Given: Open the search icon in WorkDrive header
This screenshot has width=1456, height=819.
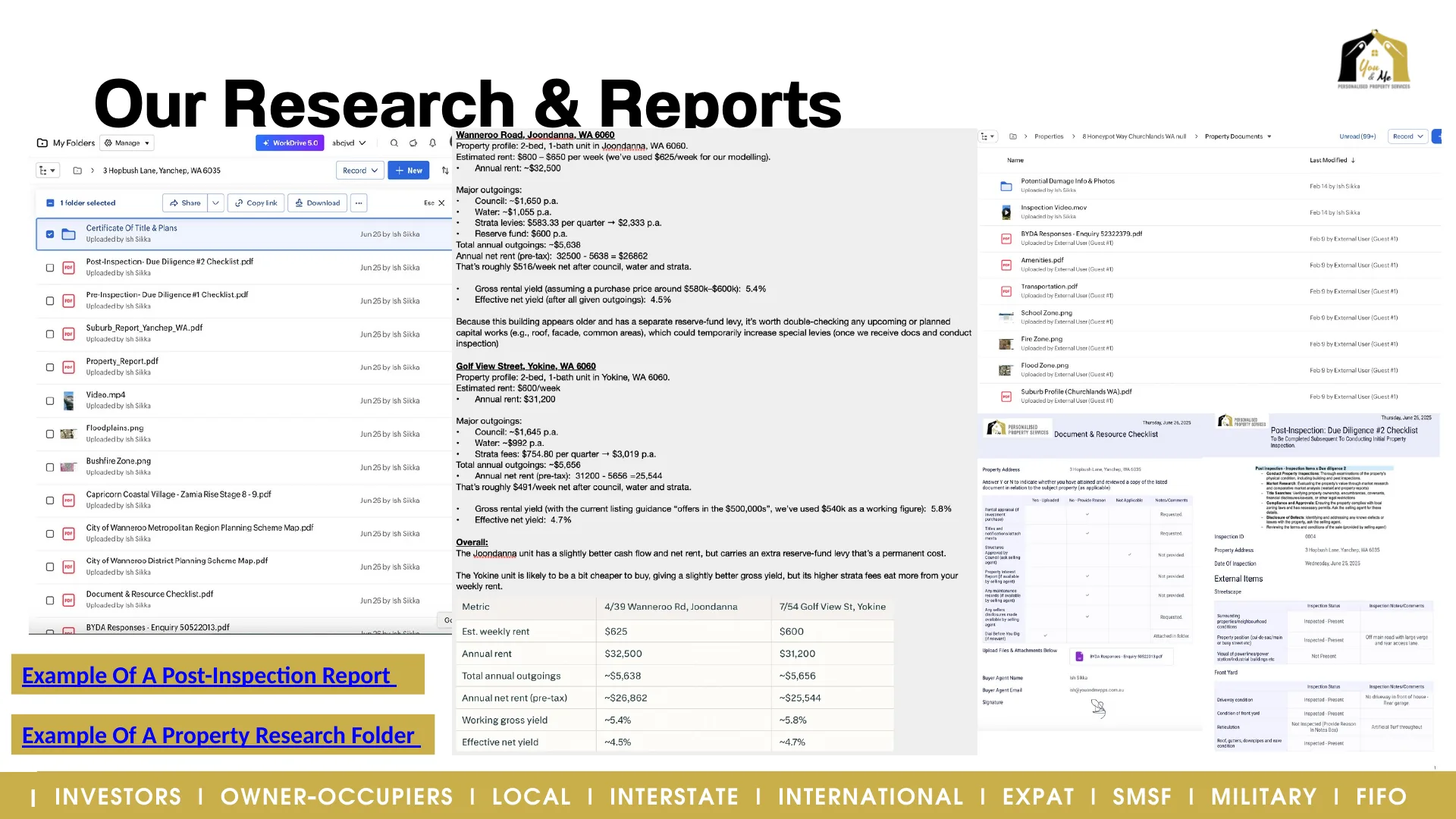Looking at the screenshot, I should pos(394,143).
